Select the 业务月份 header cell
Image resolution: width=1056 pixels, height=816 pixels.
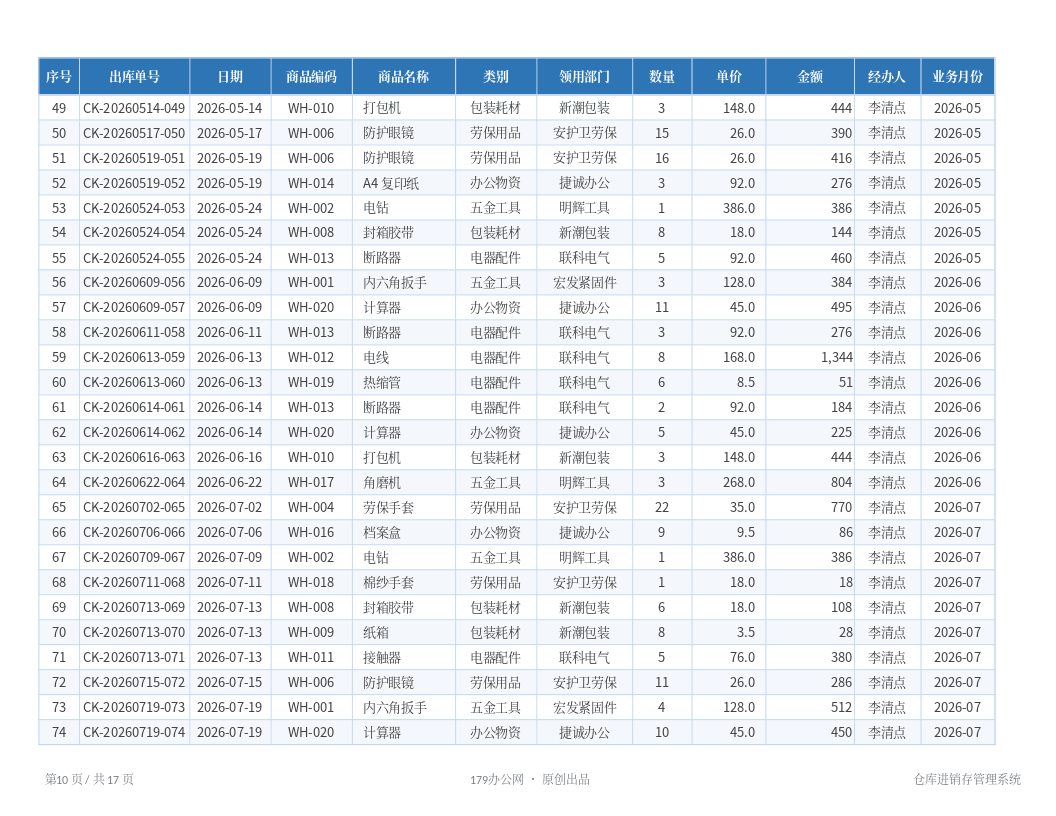pyautogui.click(x=958, y=77)
